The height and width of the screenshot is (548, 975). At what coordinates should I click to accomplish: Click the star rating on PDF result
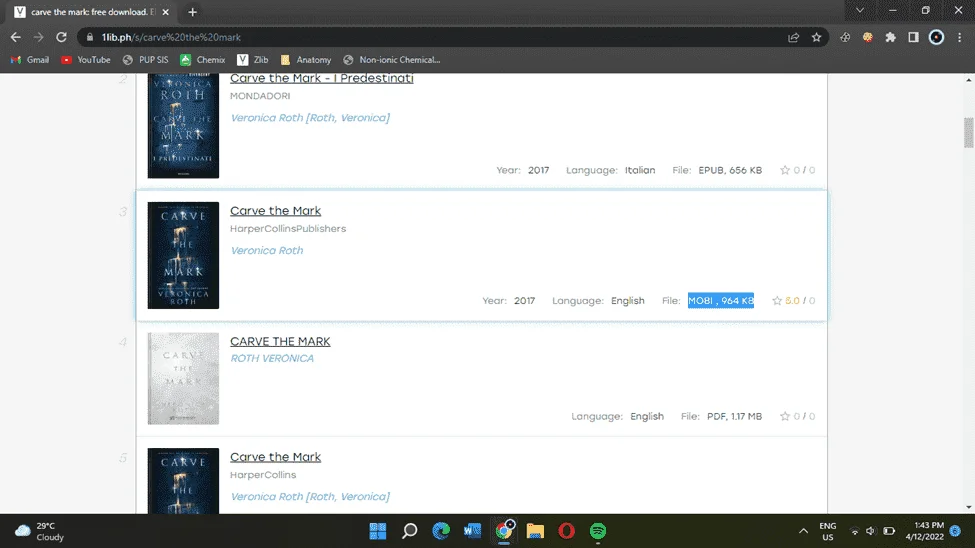click(785, 416)
